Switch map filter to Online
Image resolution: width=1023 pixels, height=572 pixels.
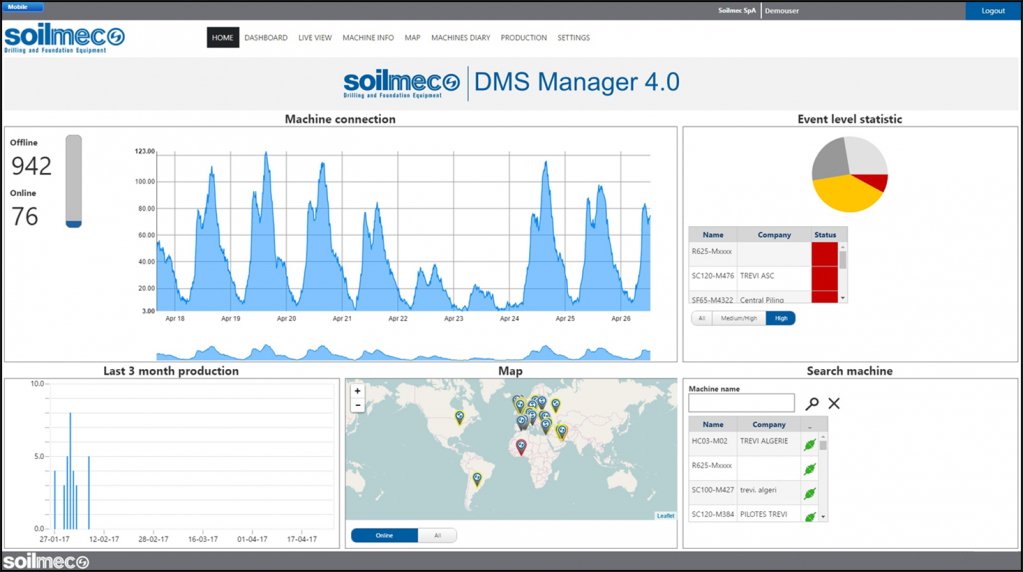point(384,535)
